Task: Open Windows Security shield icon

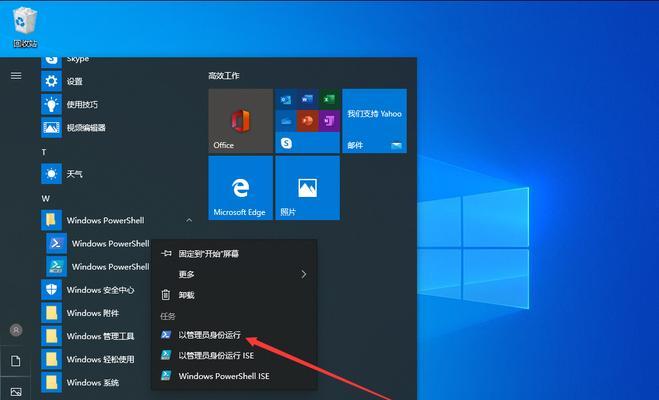Action: tap(51, 289)
